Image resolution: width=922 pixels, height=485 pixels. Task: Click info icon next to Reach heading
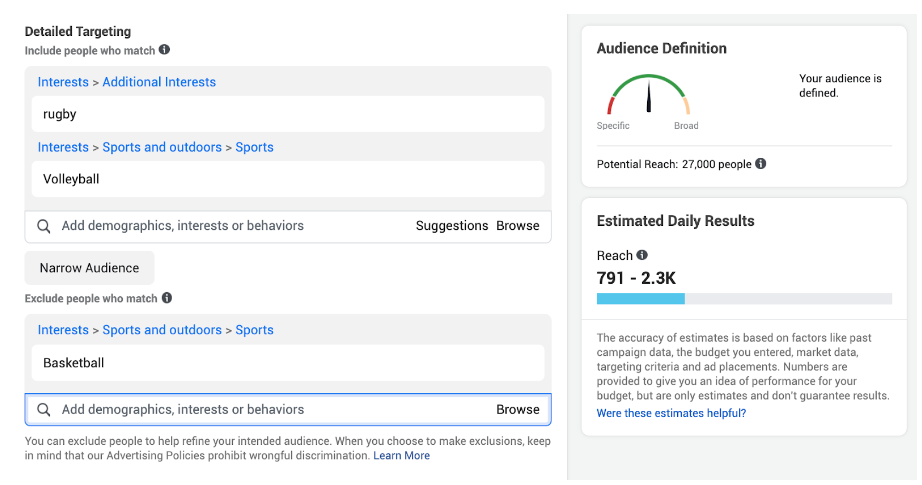pyautogui.click(x=642, y=255)
